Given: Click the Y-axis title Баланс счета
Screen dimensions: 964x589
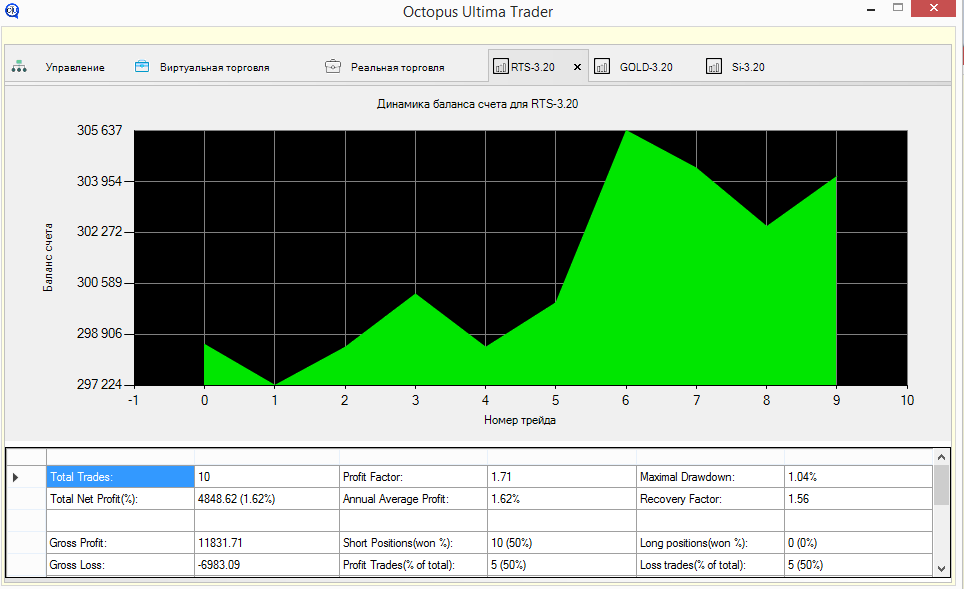Looking at the screenshot, I should click(48, 258).
